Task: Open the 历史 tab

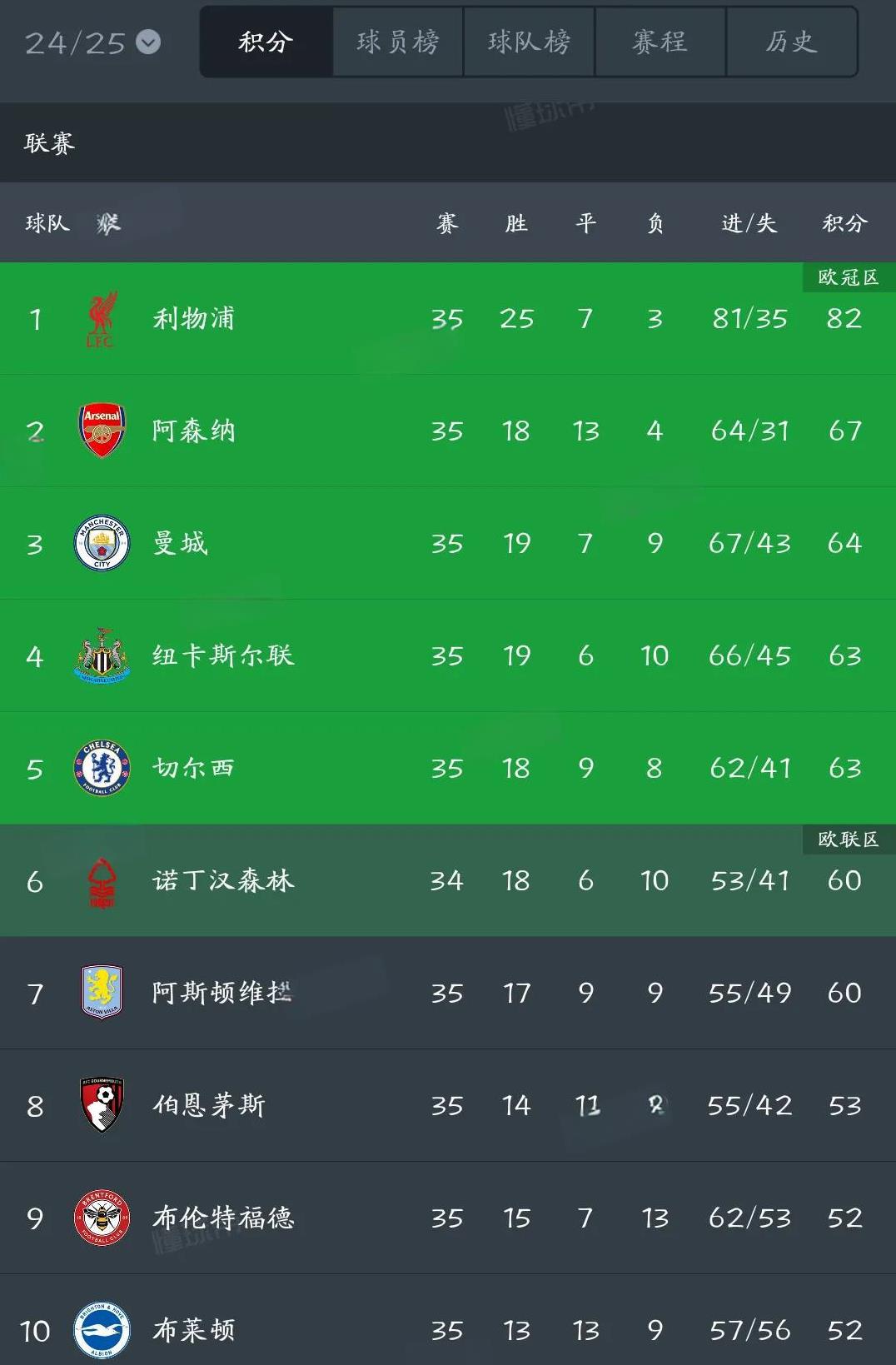Action: coord(792,42)
